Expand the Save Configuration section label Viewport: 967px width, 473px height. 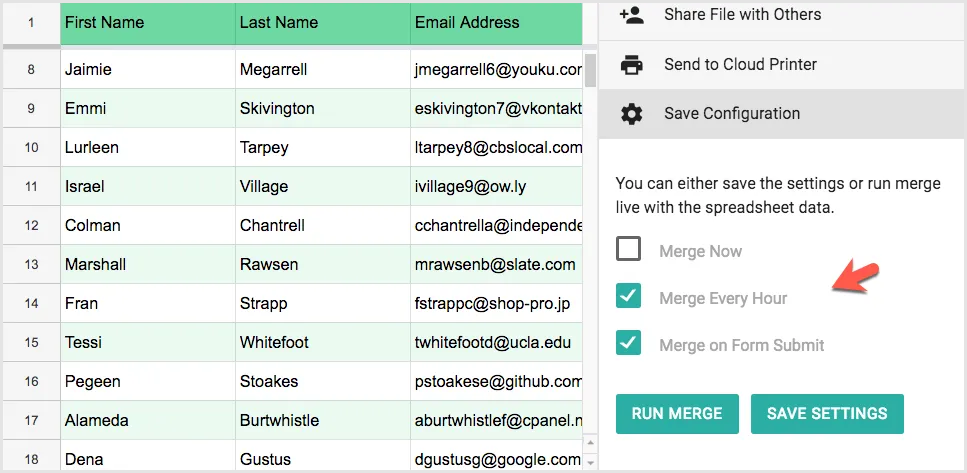732,114
